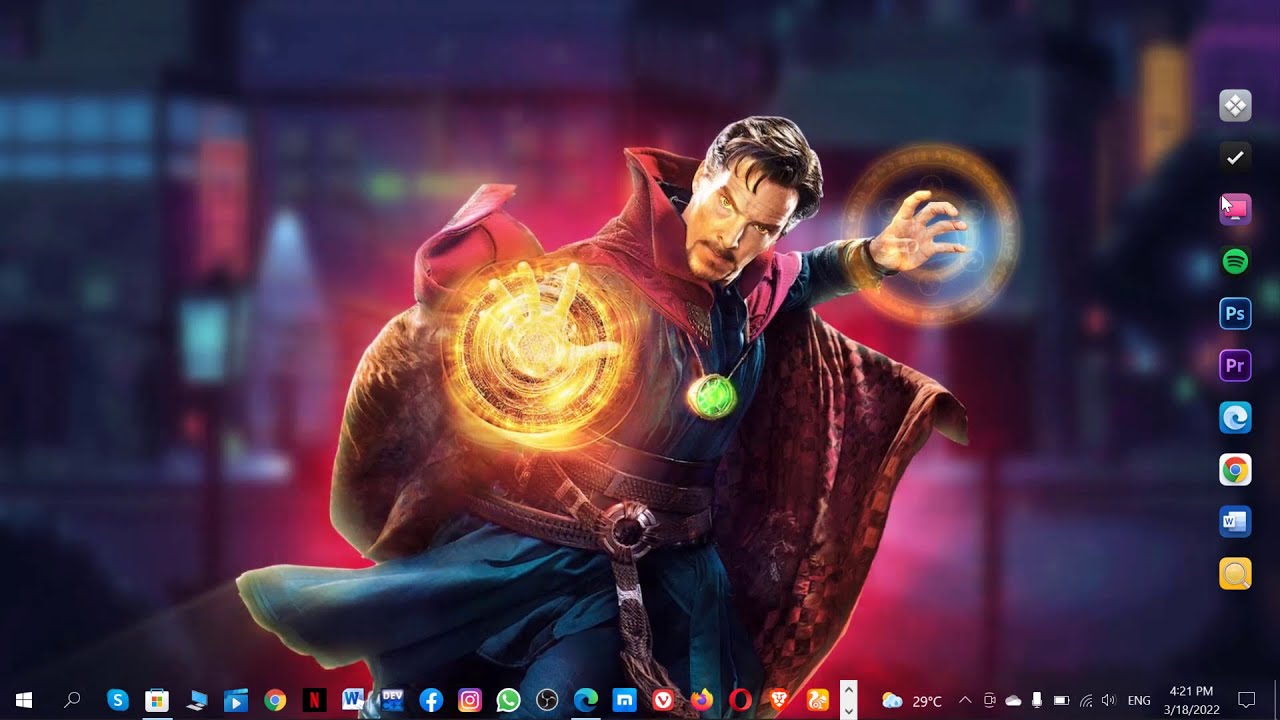Open OneDrive cloud tray icon
The height and width of the screenshot is (720, 1280).
pyautogui.click(x=1013, y=700)
